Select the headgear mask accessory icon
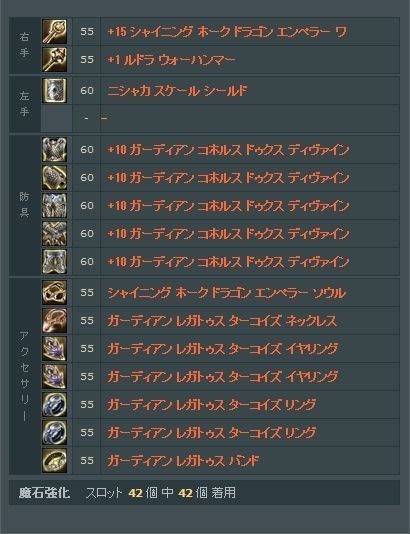This screenshot has width=410, height=534. pos(54,293)
